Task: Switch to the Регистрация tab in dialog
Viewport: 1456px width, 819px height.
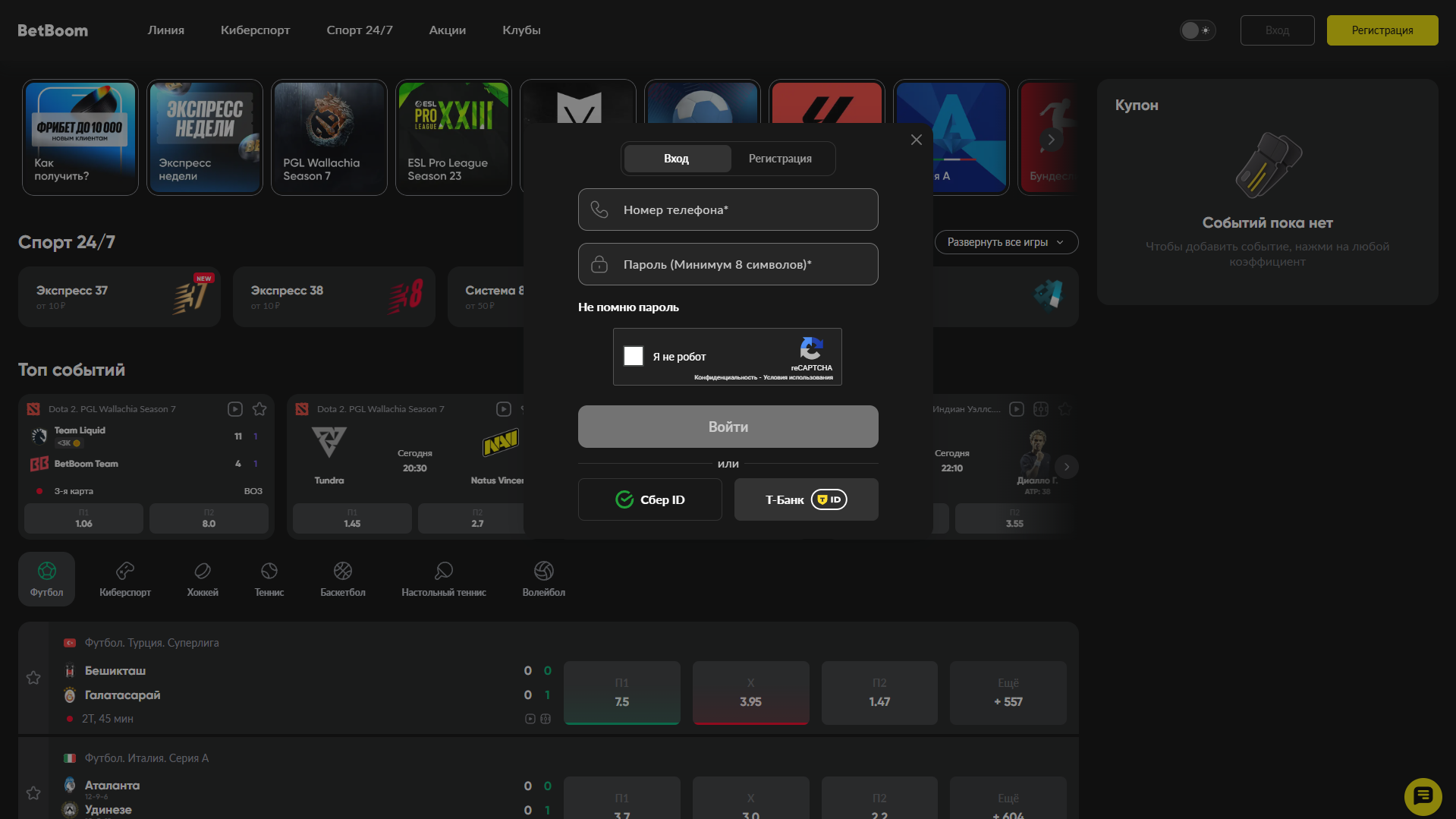Action: click(x=780, y=159)
